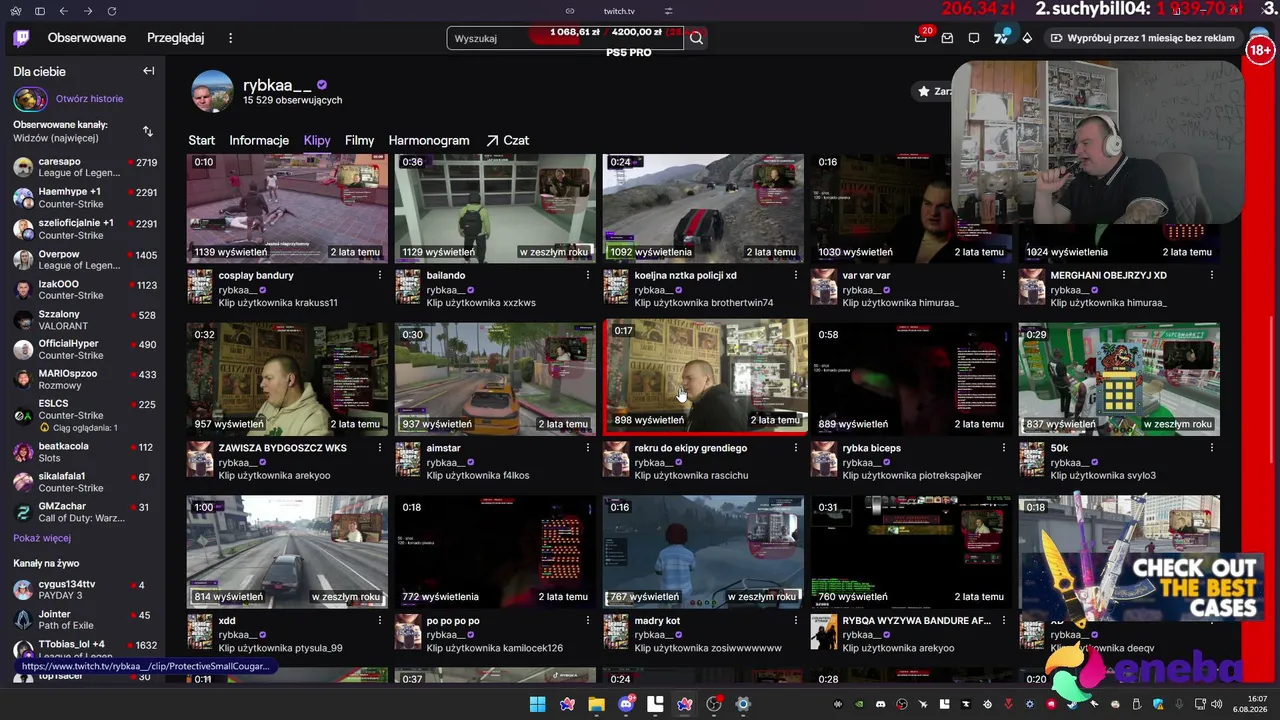This screenshot has height=720, width=1280.
Task: Reload the page with refresh icon
Action: 112,11
